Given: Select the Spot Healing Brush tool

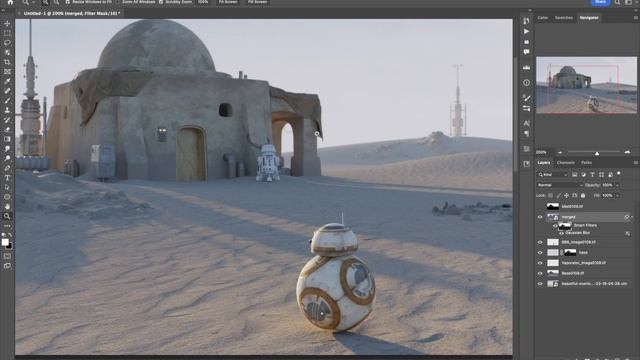Looking at the screenshot, I should coord(7,91).
